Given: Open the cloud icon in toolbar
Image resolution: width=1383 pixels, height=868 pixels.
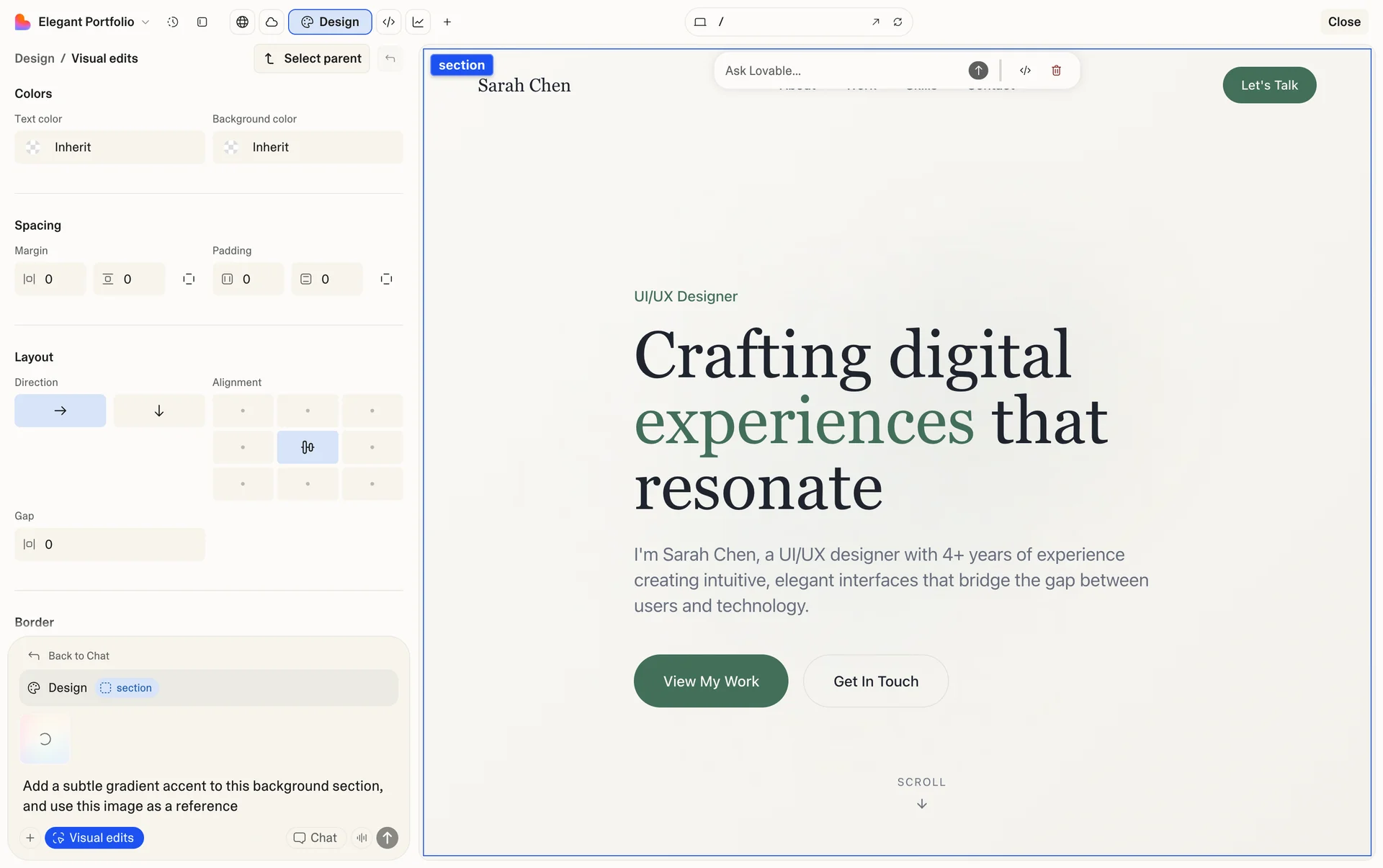Looking at the screenshot, I should click(x=272, y=22).
